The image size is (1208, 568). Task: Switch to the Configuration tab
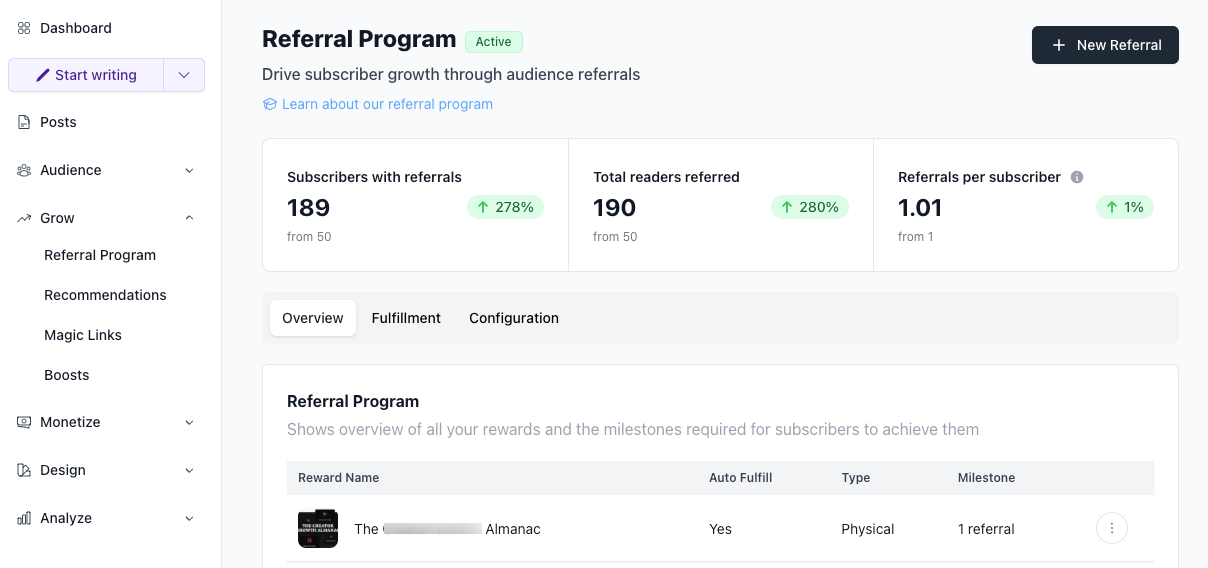pyautogui.click(x=514, y=318)
